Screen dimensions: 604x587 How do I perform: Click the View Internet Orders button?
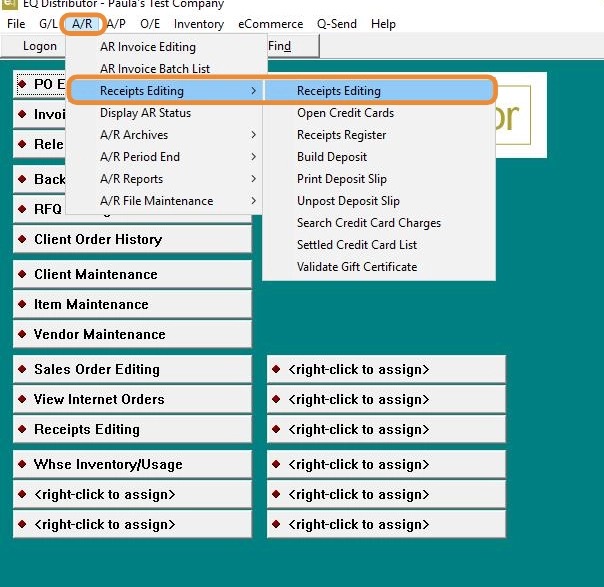[132, 399]
